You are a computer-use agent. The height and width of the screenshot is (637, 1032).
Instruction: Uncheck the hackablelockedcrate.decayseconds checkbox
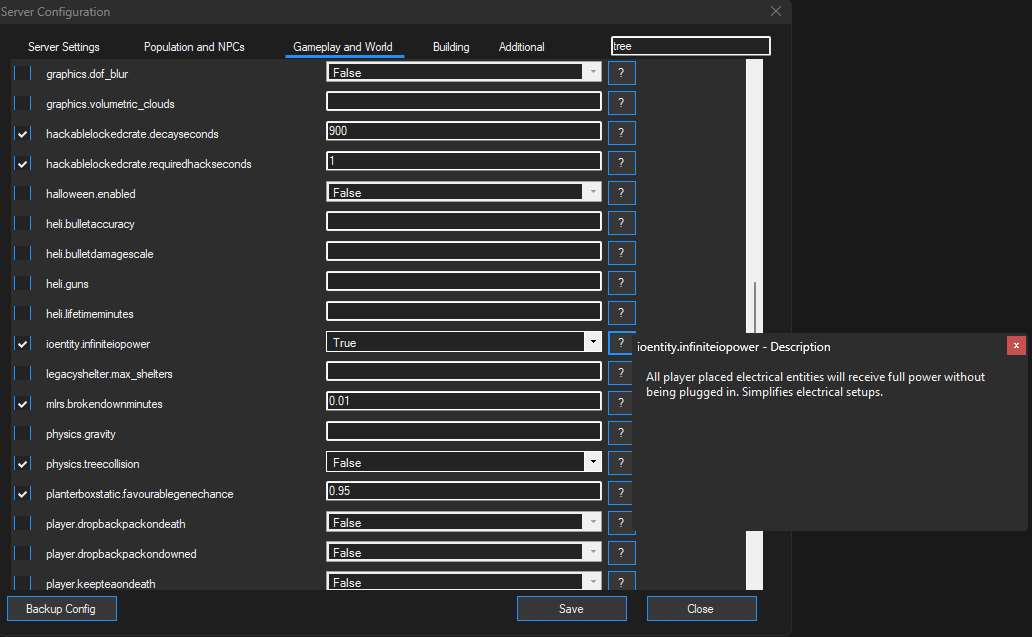[x=22, y=133]
